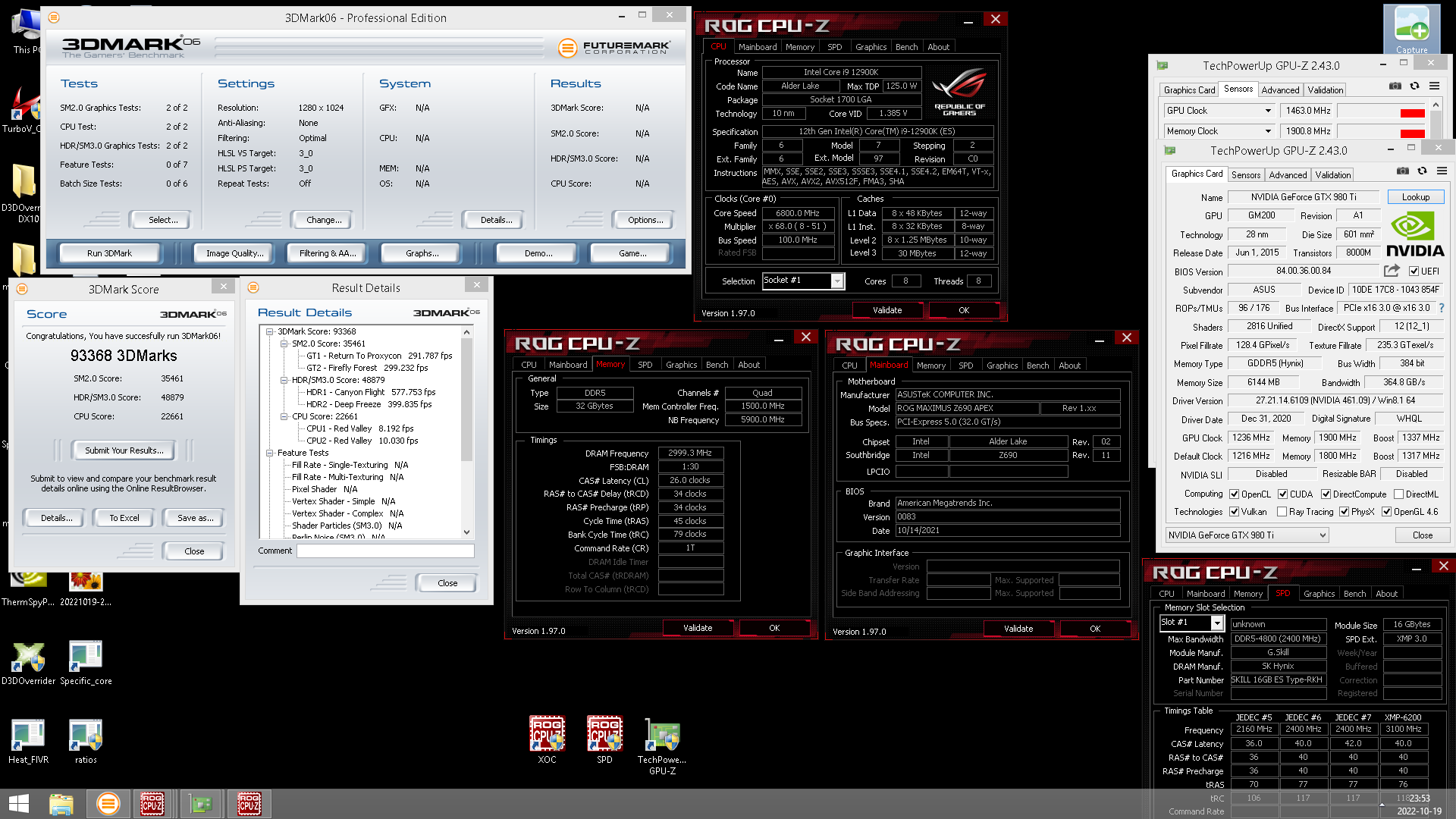Click the BIOS export share icon in GPU-Z
The width and height of the screenshot is (1456, 819).
[x=1392, y=271]
